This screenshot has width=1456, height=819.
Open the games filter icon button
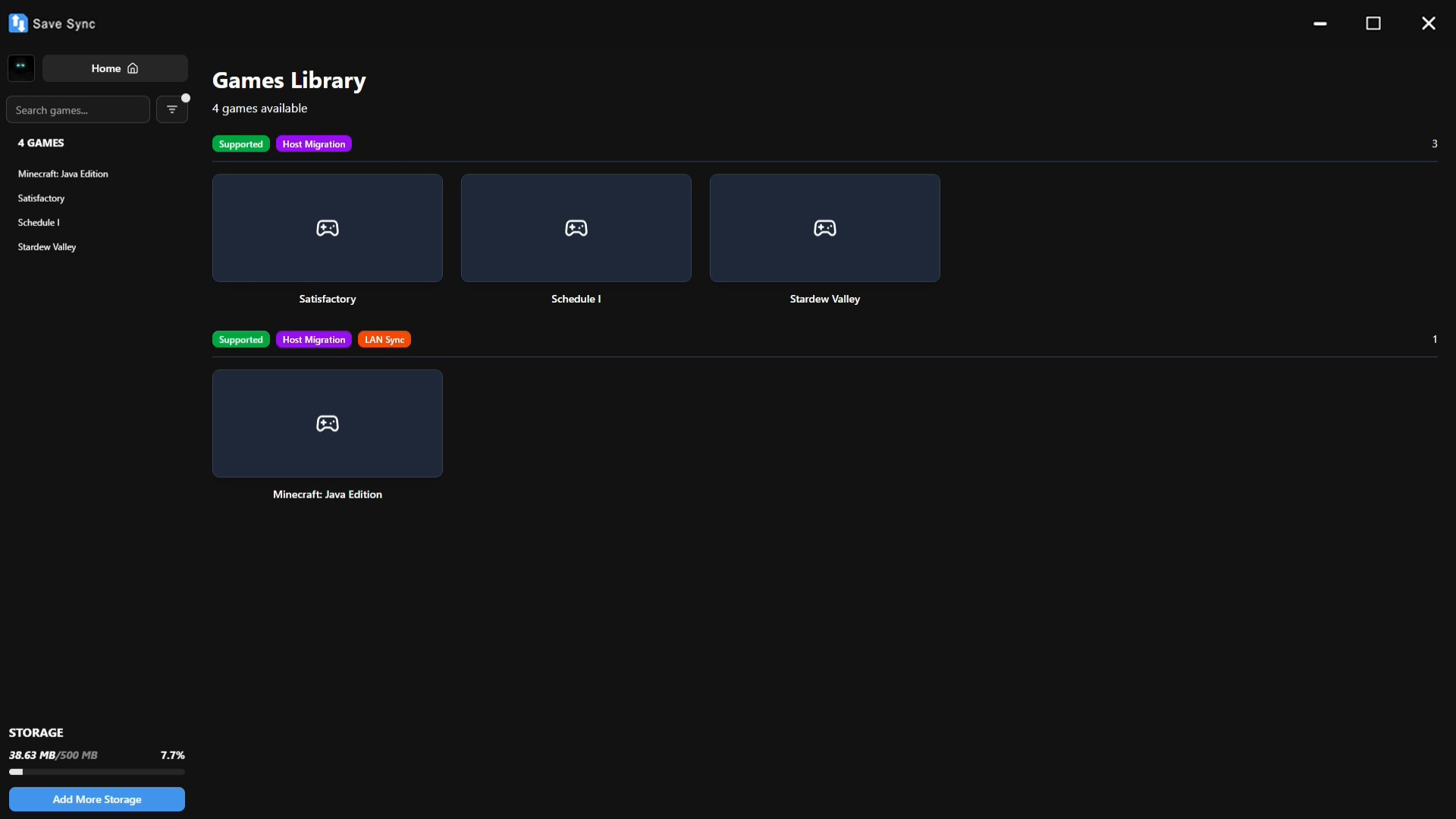coord(172,110)
